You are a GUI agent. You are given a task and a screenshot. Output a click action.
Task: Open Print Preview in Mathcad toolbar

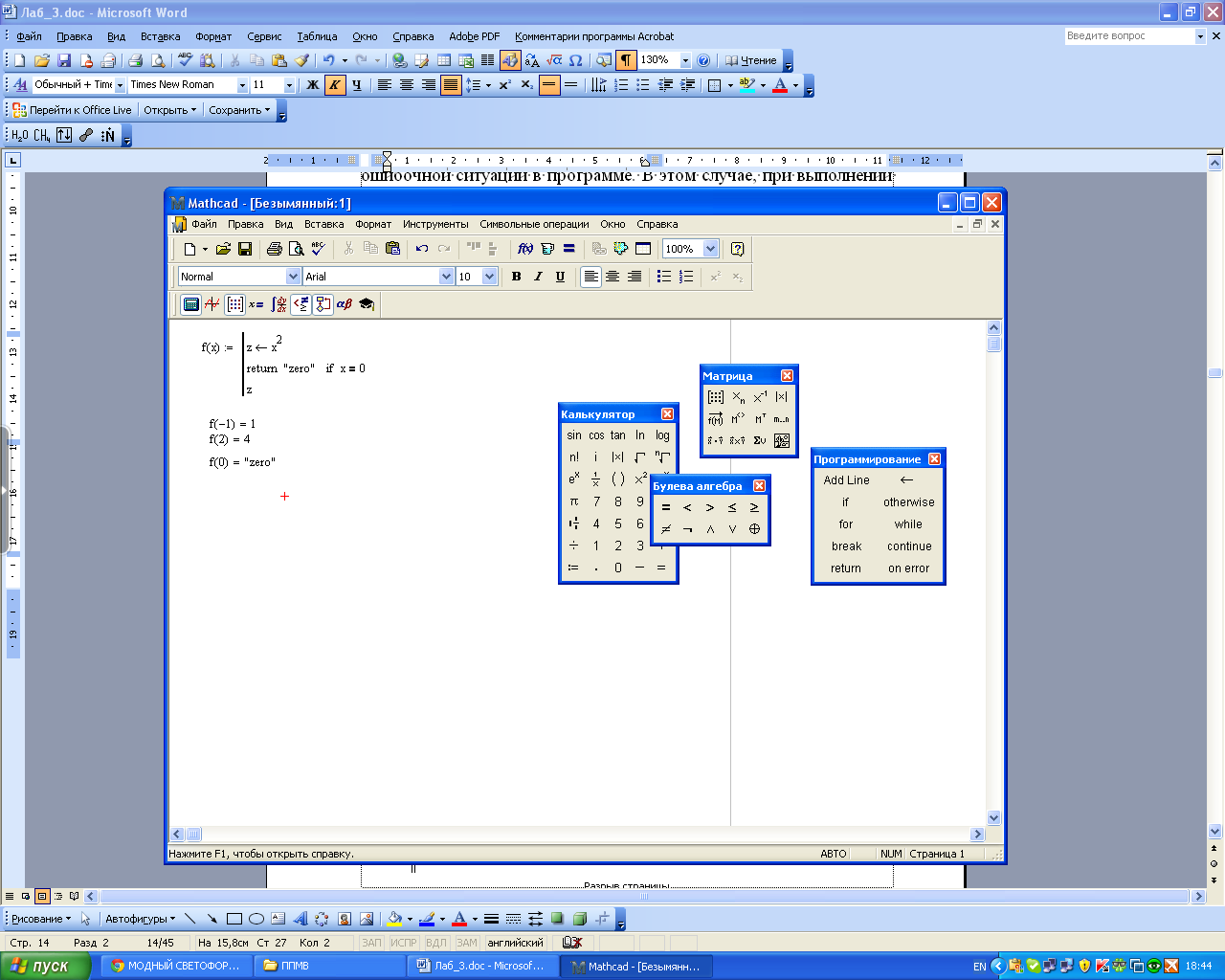pyautogui.click(x=297, y=249)
